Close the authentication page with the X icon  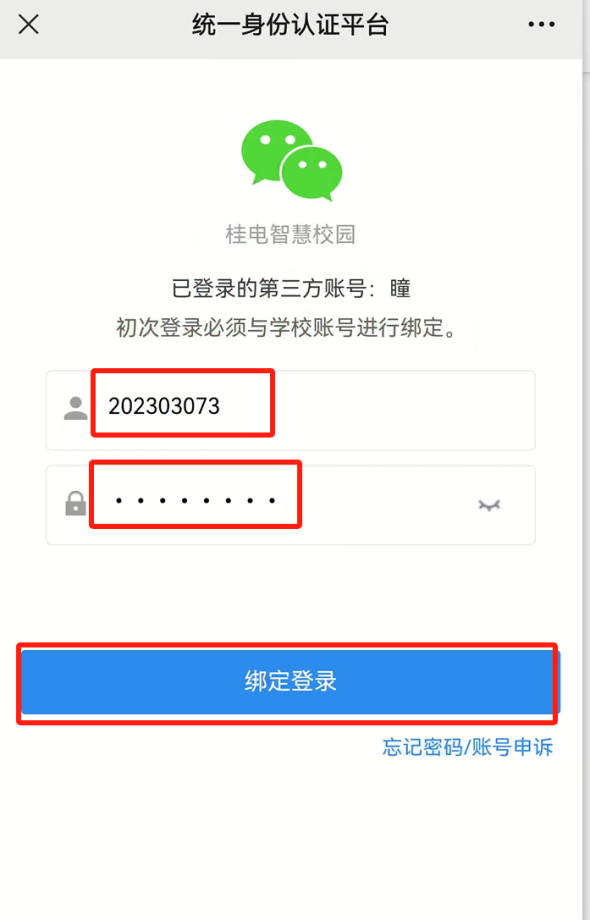[x=28, y=25]
